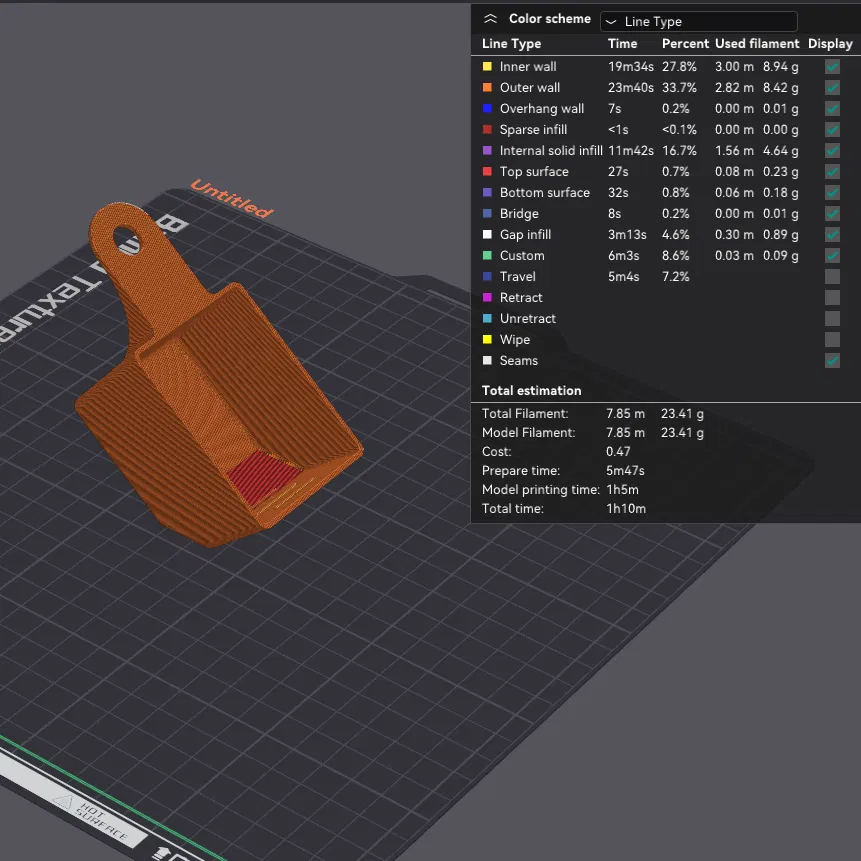This screenshot has width=861, height=861.
Task: Toggle Seams display checkbox
Action: click(x=832, y=360)
